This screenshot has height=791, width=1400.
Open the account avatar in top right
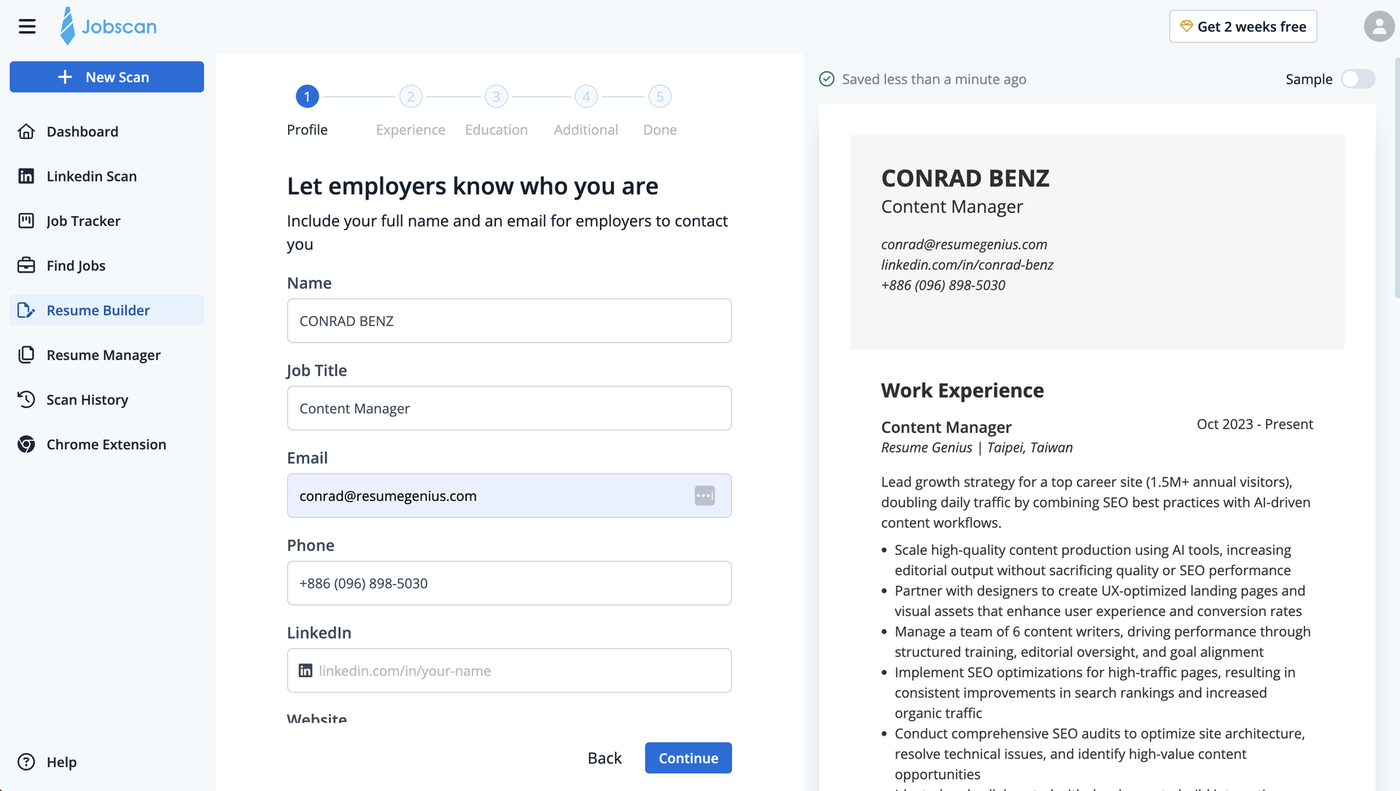1378,26
